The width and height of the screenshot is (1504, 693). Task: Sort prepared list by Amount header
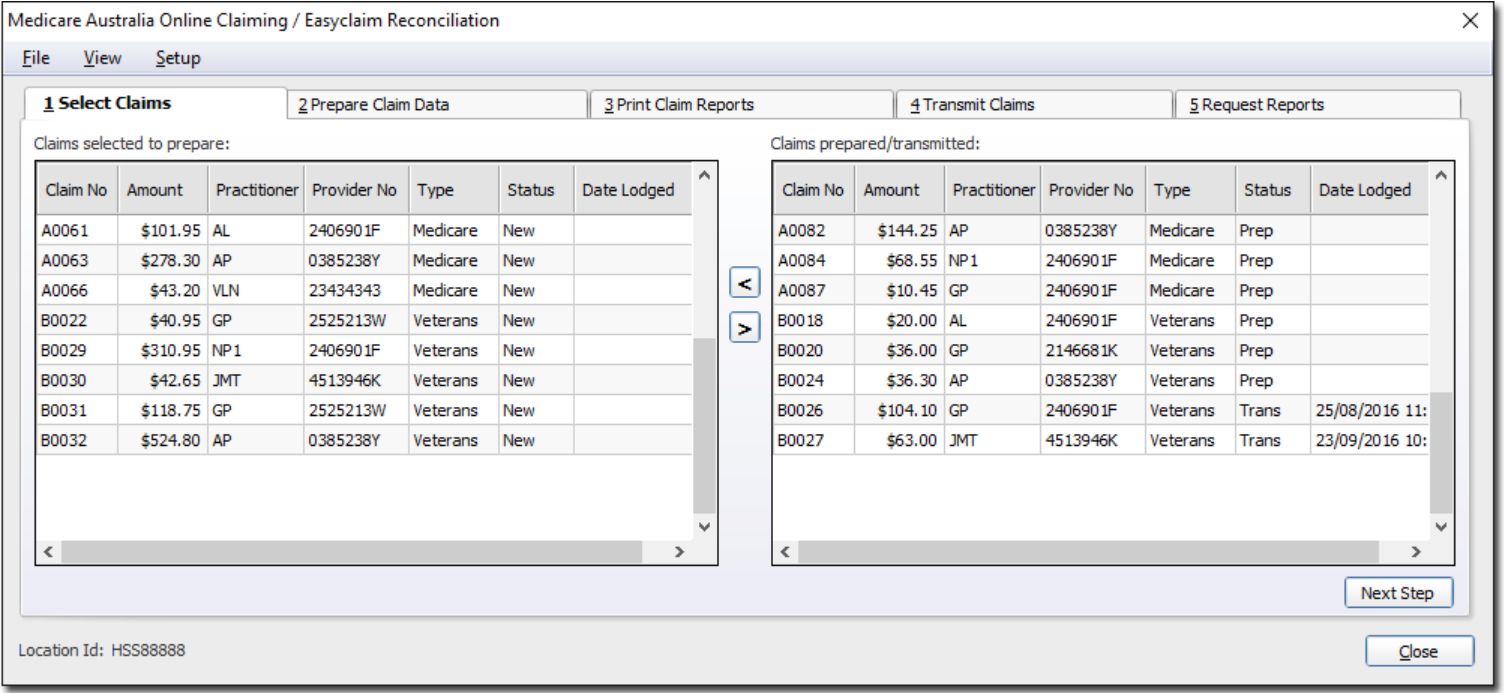pos(900,190)
